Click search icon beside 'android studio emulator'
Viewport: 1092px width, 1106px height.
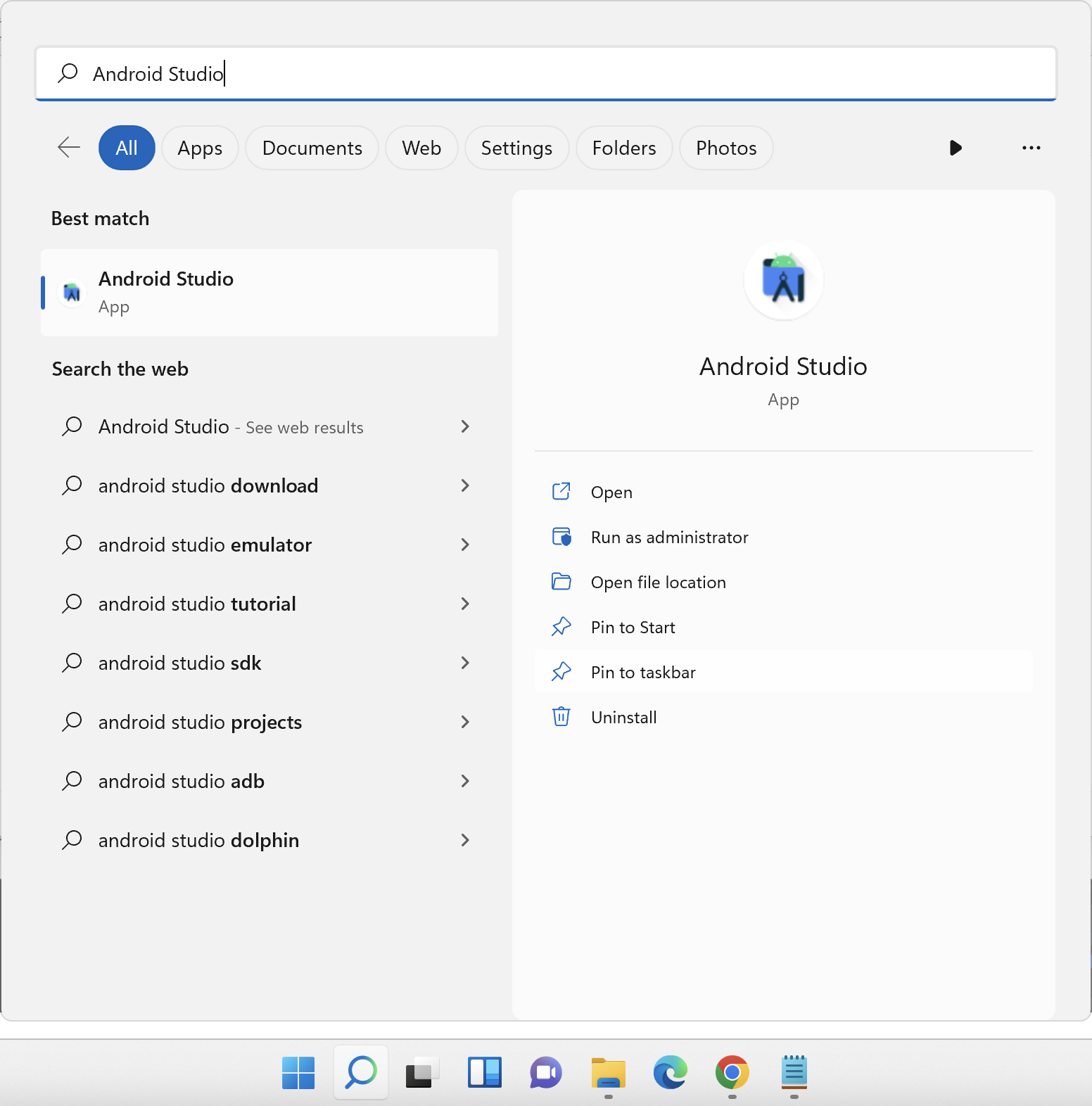click(x=72, y=545)
